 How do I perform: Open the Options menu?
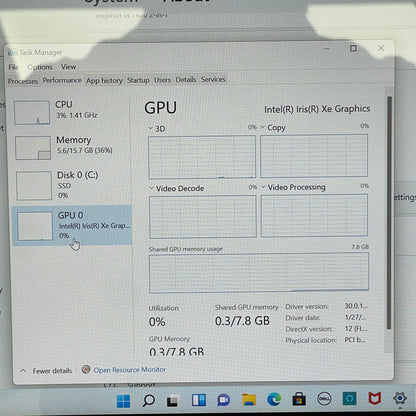coord(40,67)
